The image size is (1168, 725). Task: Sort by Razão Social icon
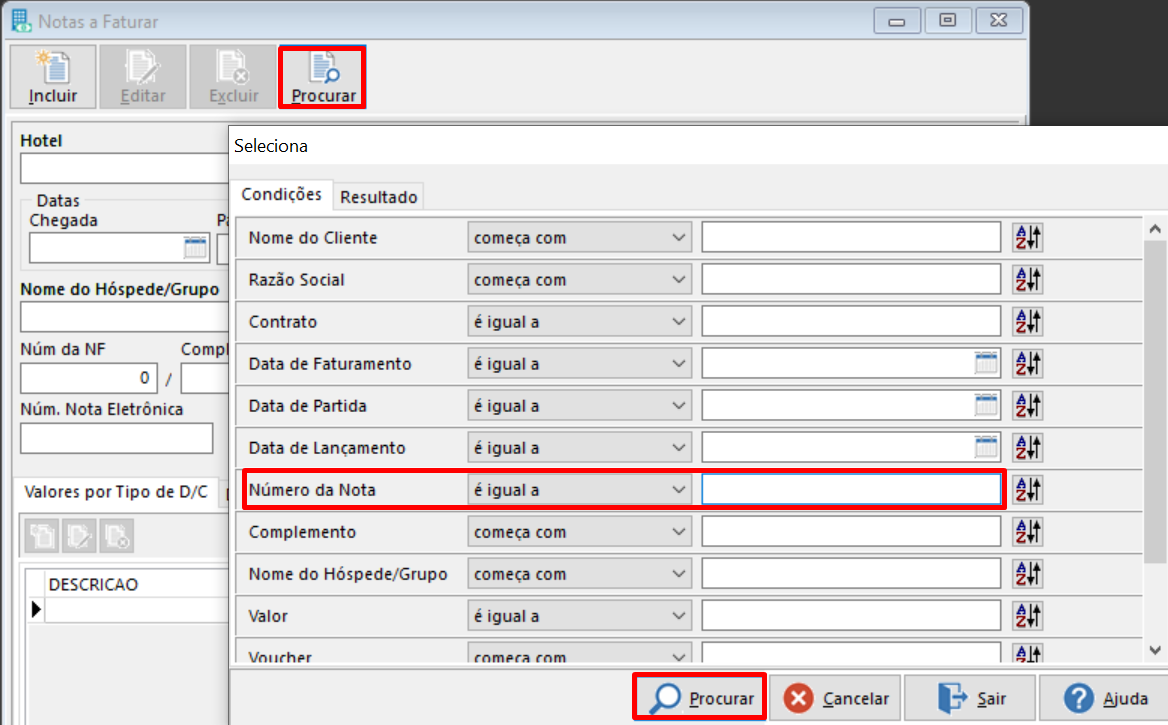[x=1027, y=279]
